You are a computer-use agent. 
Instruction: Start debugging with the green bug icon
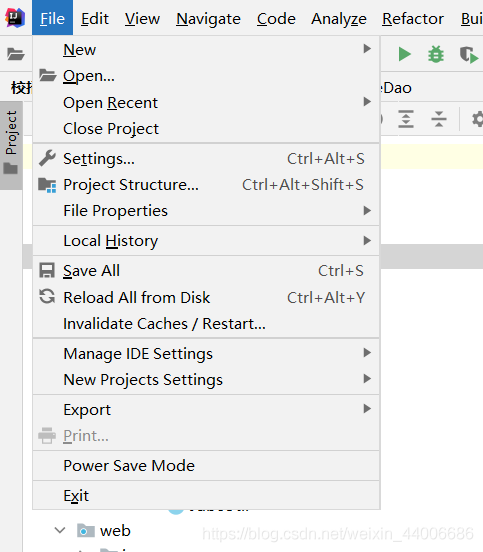click(x=436, y=54)
